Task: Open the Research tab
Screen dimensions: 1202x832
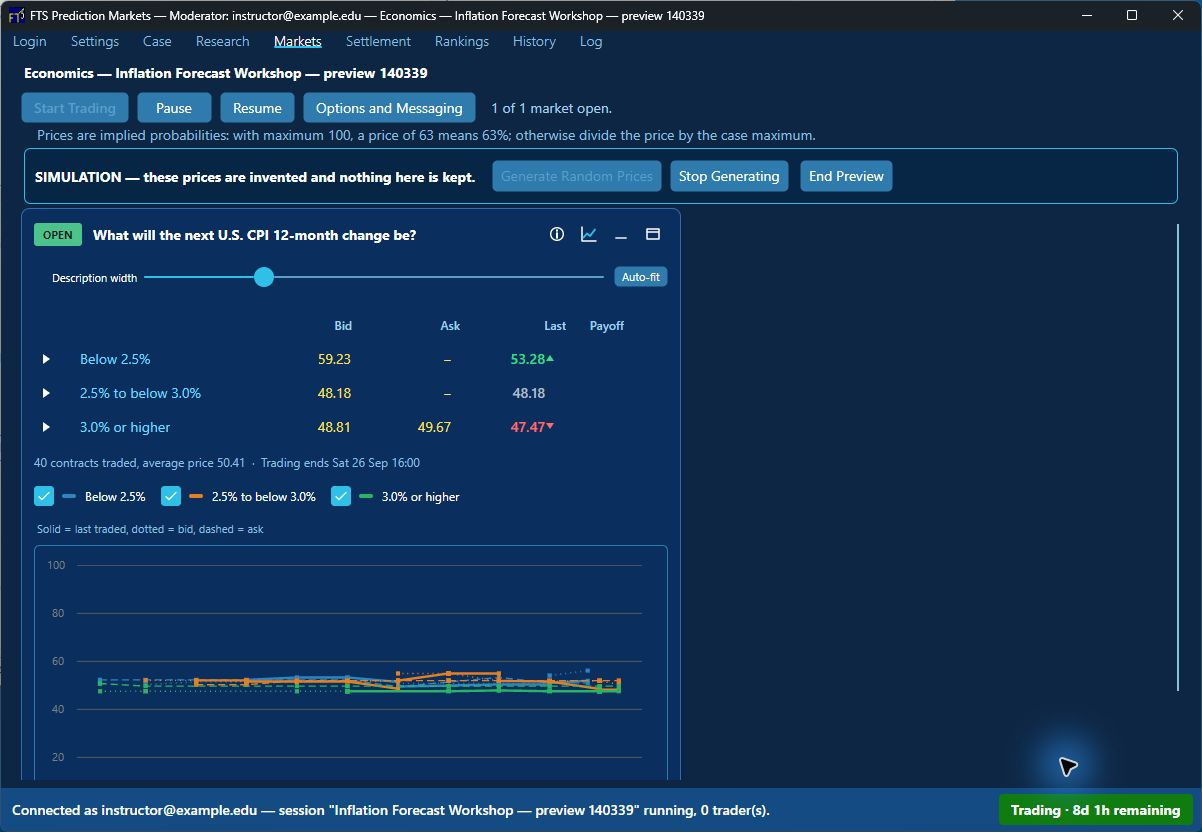Action: [x=223, y=41]
